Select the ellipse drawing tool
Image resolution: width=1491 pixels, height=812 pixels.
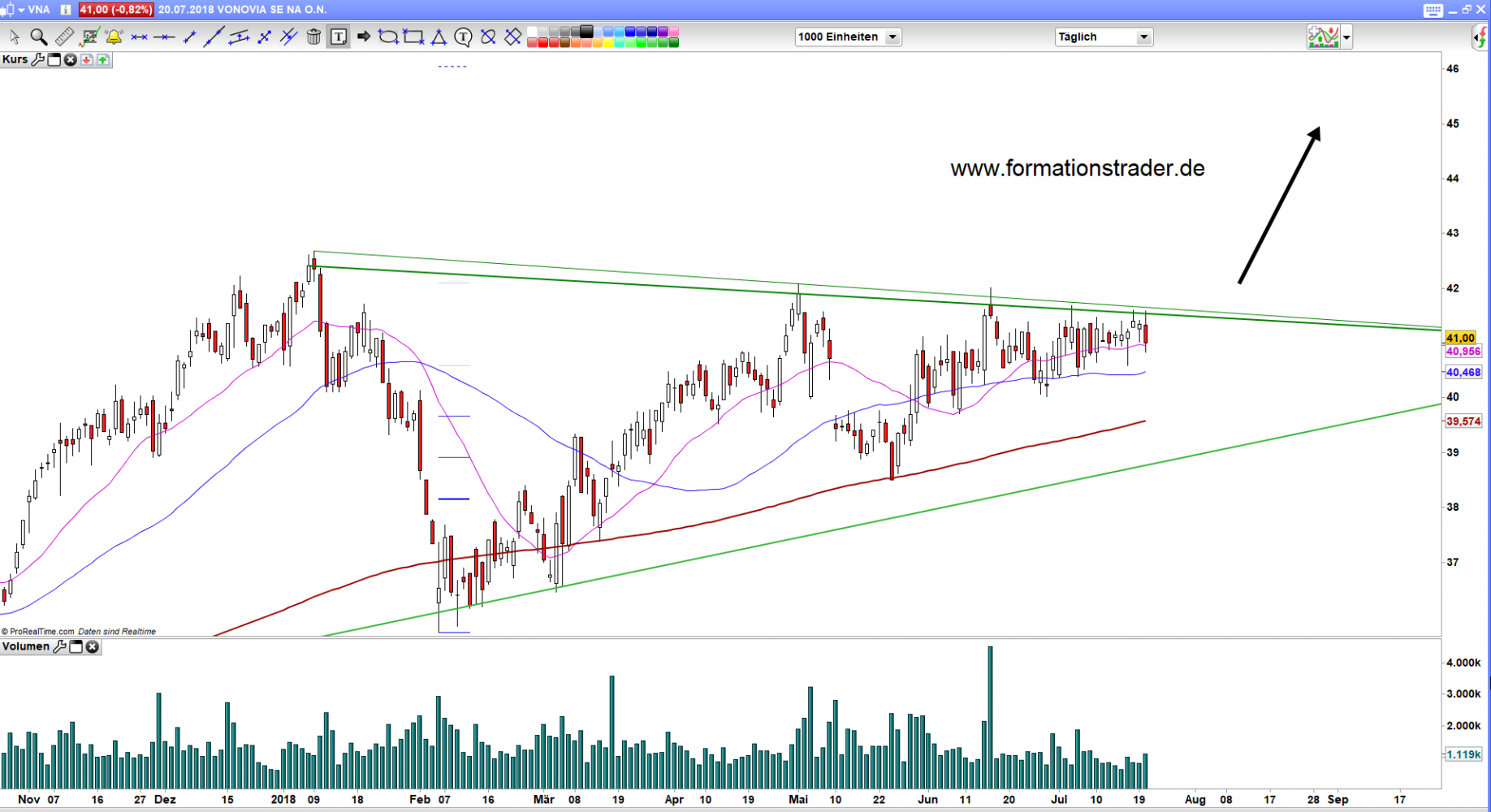click(388, 37)
